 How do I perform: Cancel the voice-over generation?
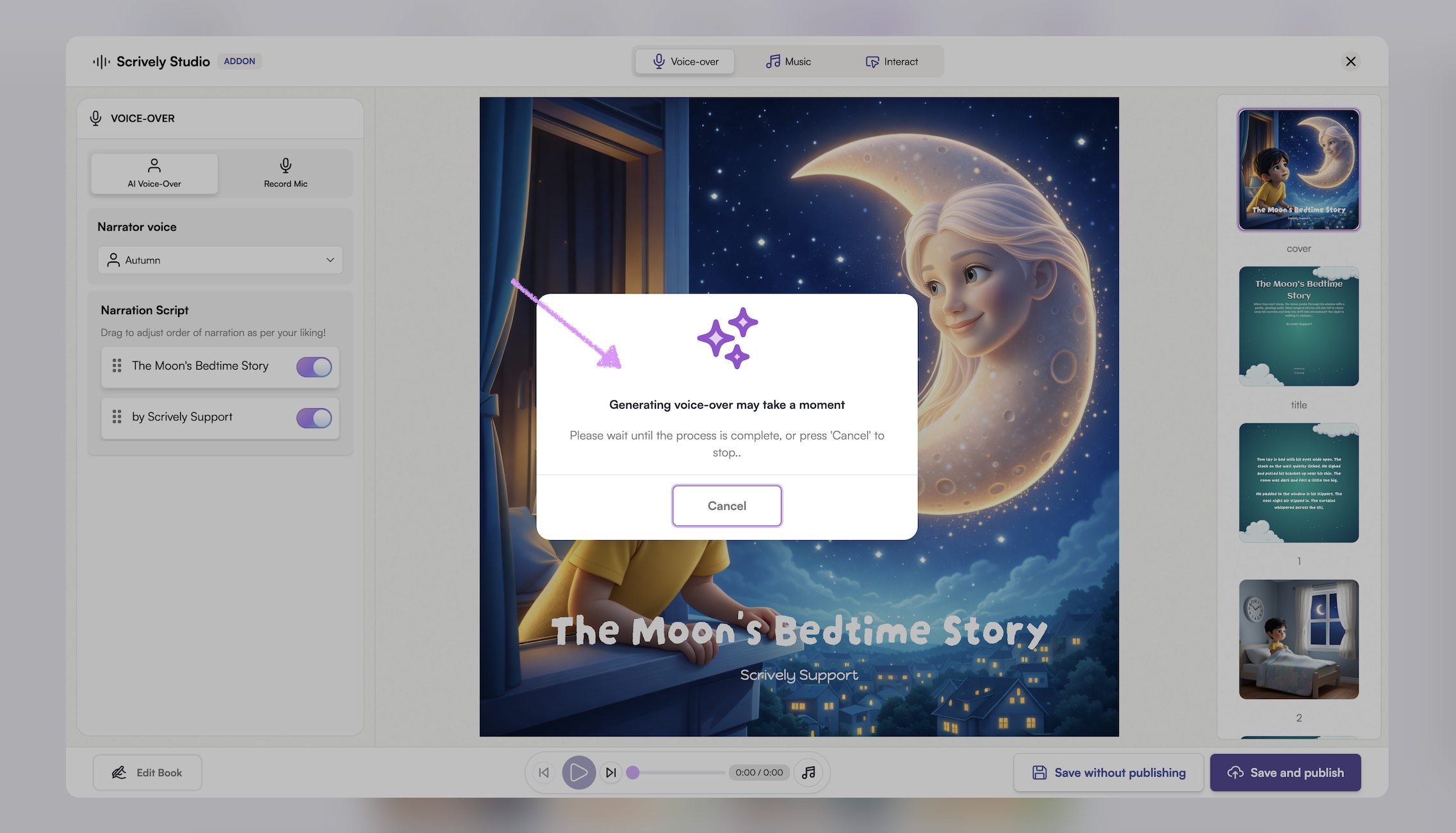point(726,506)
